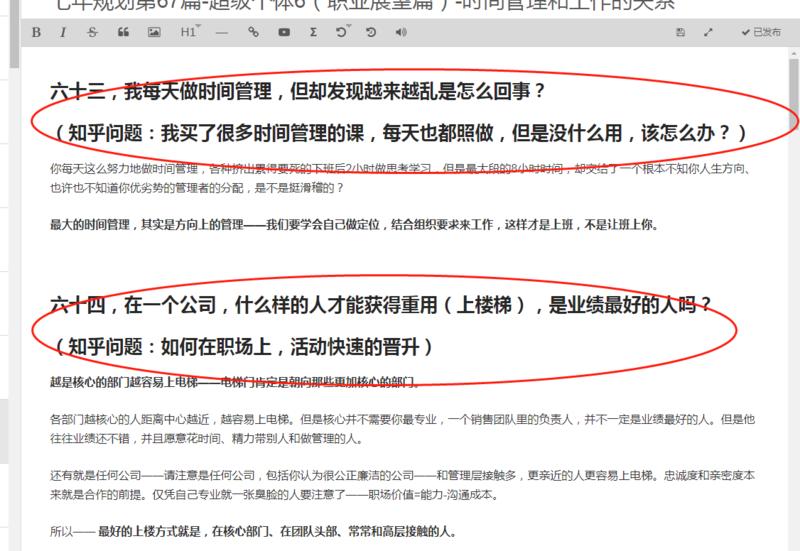Image resolution: width=800 pixels, height=551 pixels.
Task: Insert a video
Action: (x=284, y=32)
